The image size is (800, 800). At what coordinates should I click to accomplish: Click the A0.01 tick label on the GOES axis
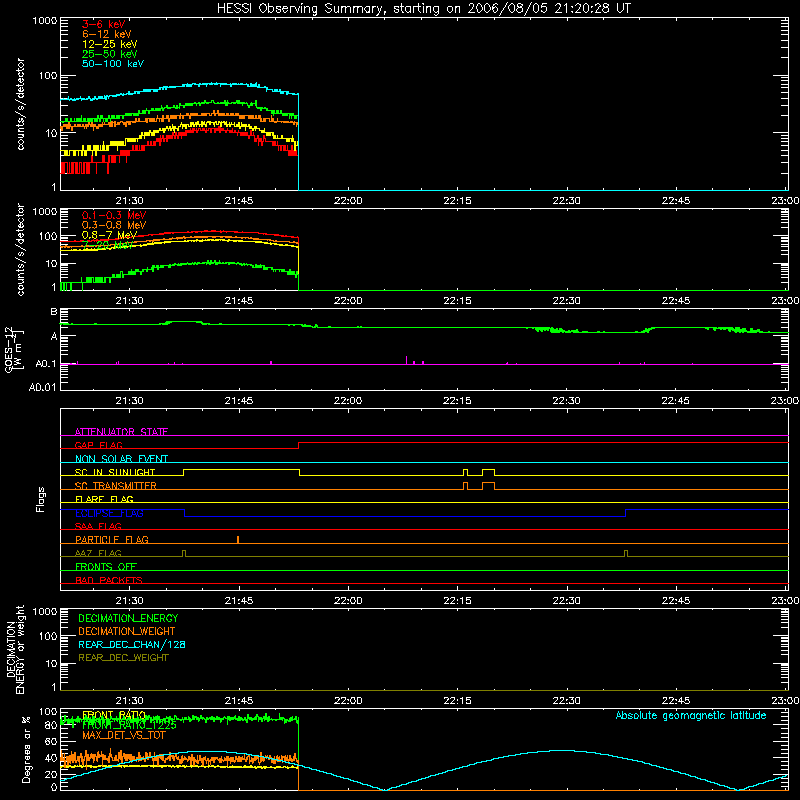(42, 387)
